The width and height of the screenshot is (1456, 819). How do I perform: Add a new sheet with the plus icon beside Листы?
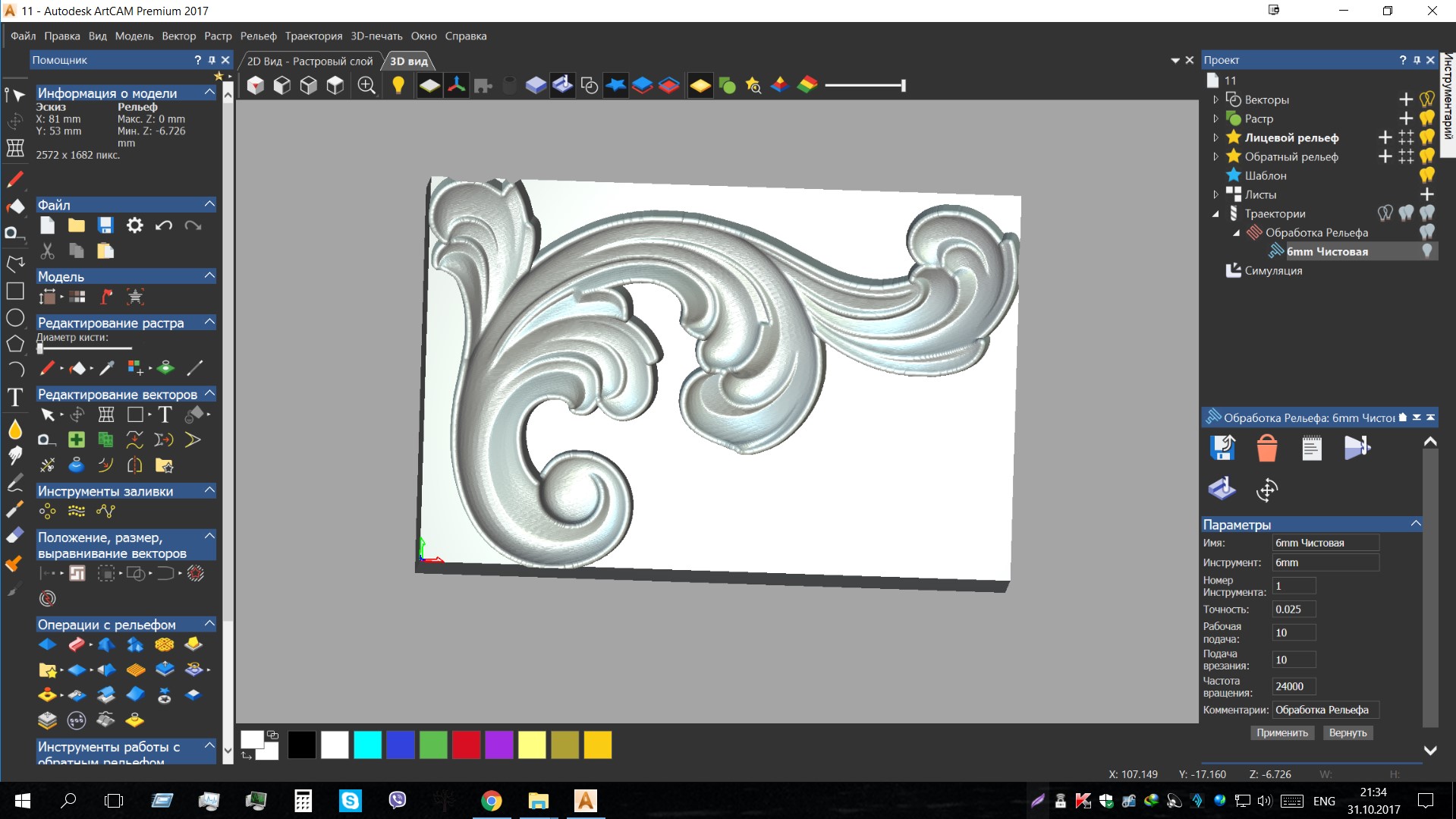click(x=1427, y=194)
